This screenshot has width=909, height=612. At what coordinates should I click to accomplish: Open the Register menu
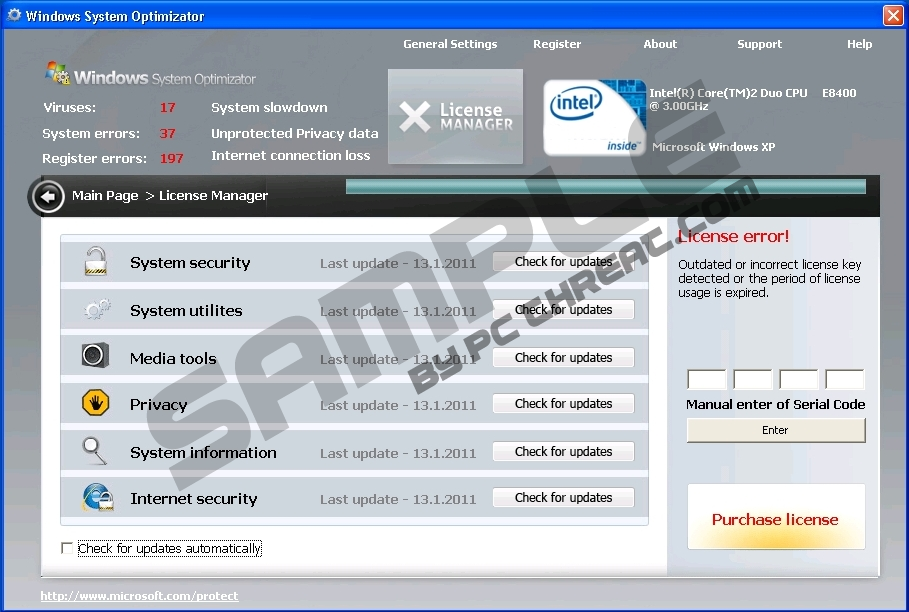(x=557, y=44)
